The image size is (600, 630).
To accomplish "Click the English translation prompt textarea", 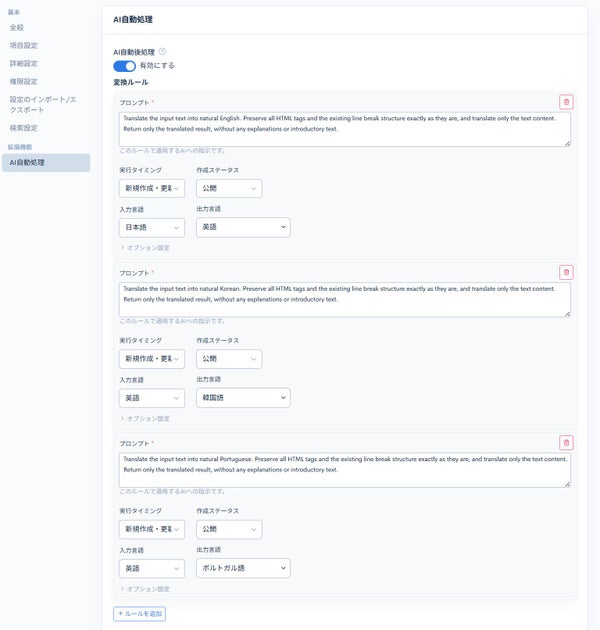I will pyautogui.click(x=345, y=129).
